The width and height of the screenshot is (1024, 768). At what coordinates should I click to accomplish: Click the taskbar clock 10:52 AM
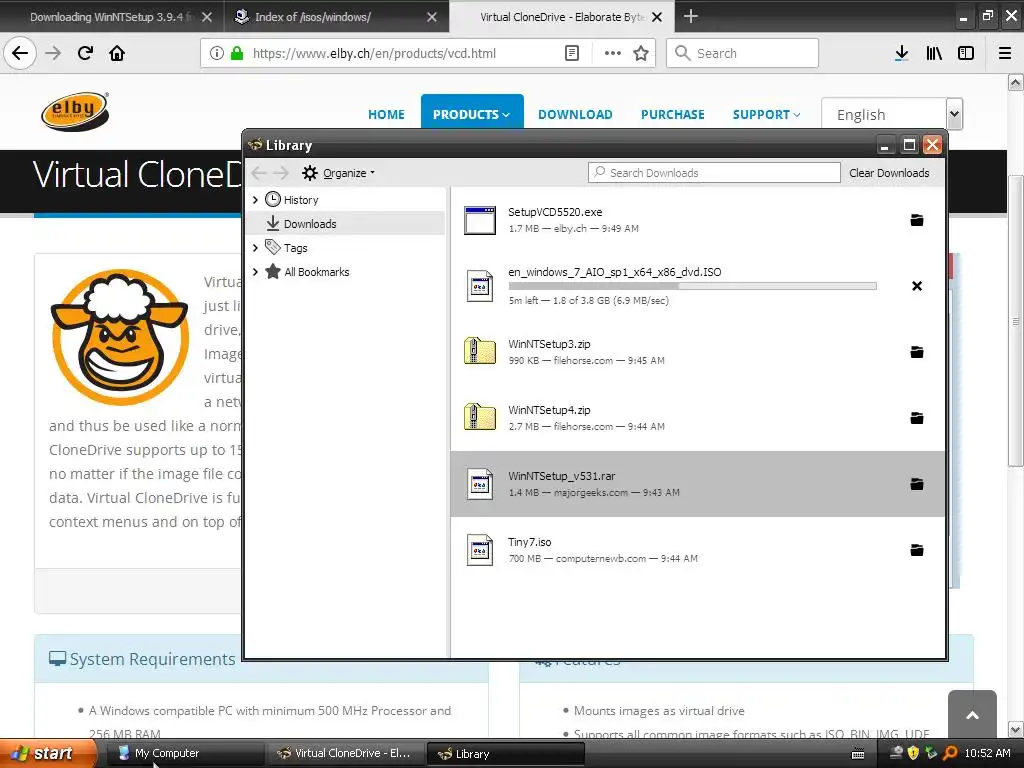(987, 754)
